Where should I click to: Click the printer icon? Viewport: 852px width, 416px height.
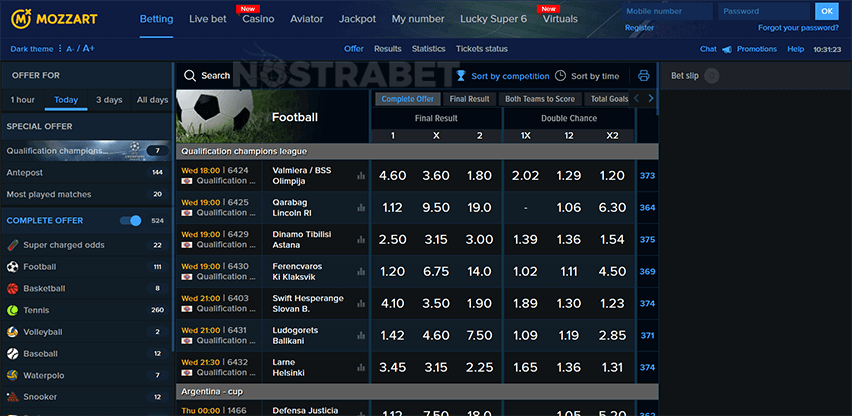point(644,76)
